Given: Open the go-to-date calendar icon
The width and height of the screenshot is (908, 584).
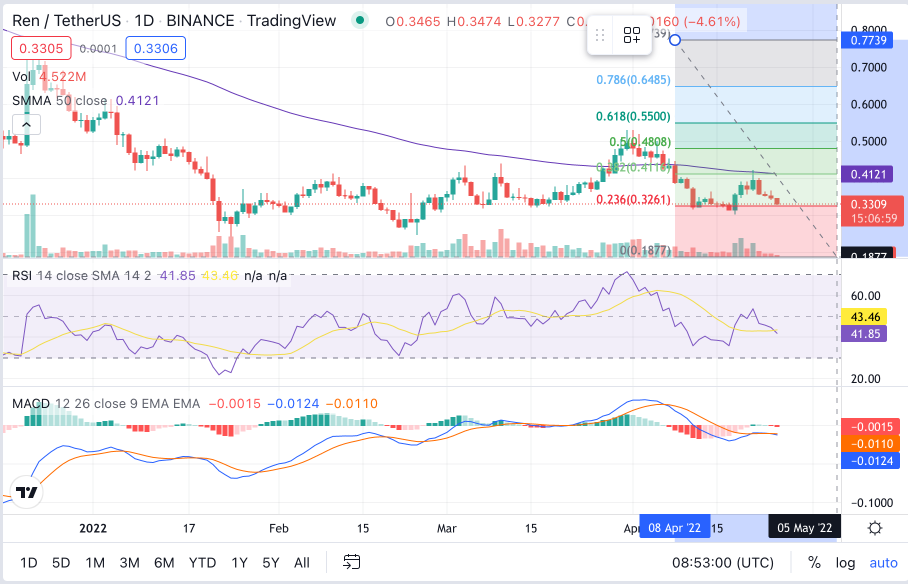Looking at the screenshot, I should (x=352, y=562).
